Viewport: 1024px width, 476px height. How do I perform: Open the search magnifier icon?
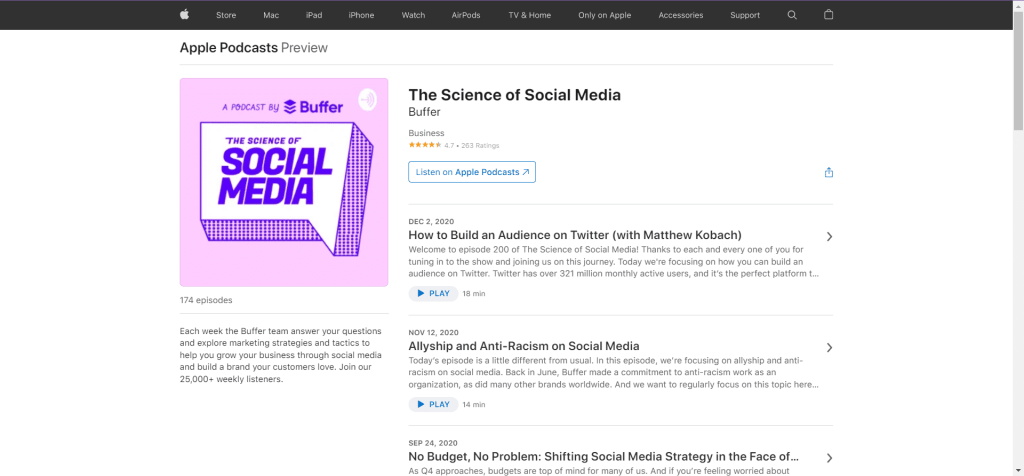[792, 15]
